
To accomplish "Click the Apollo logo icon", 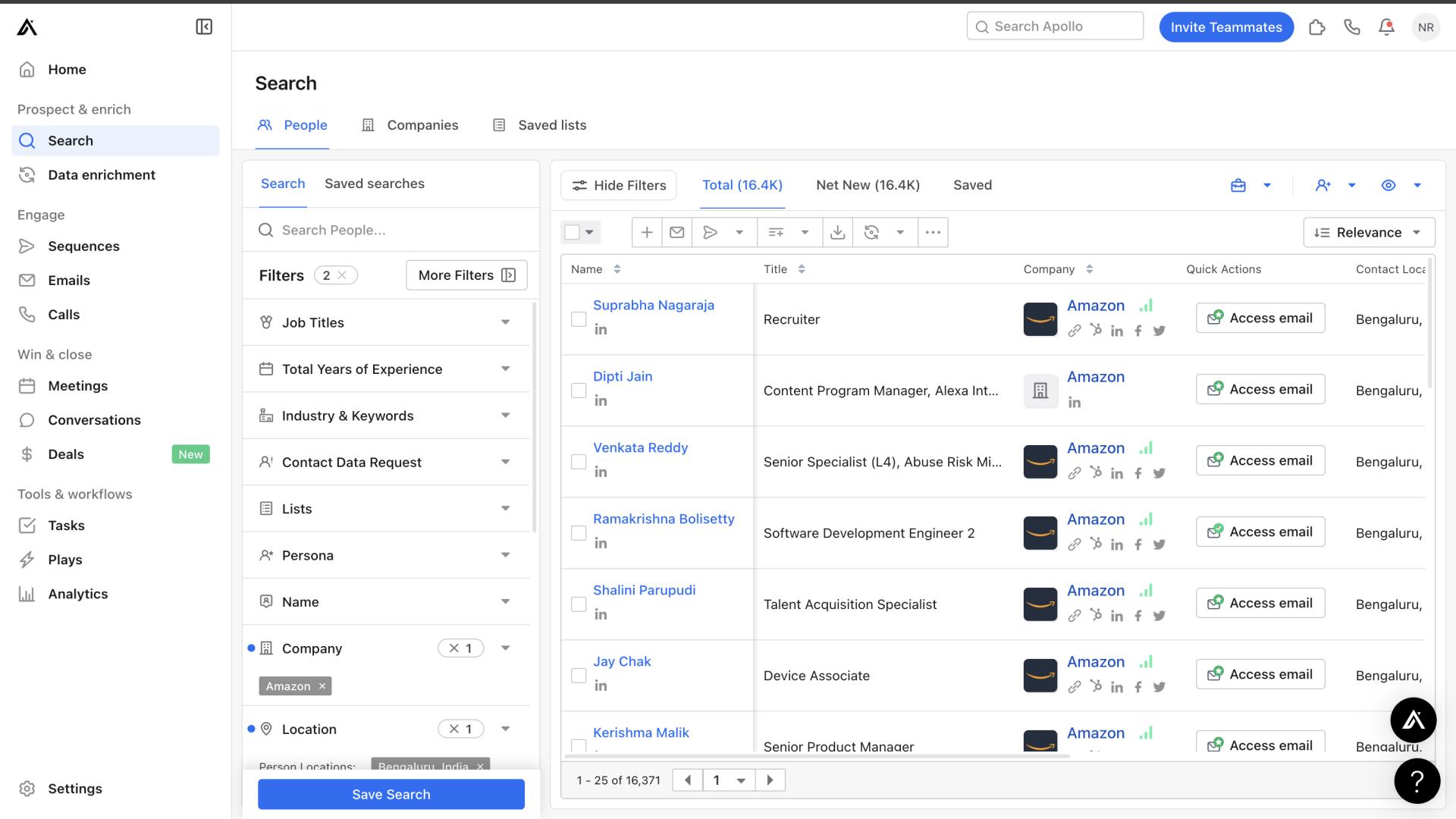I will tap(27, 27).
